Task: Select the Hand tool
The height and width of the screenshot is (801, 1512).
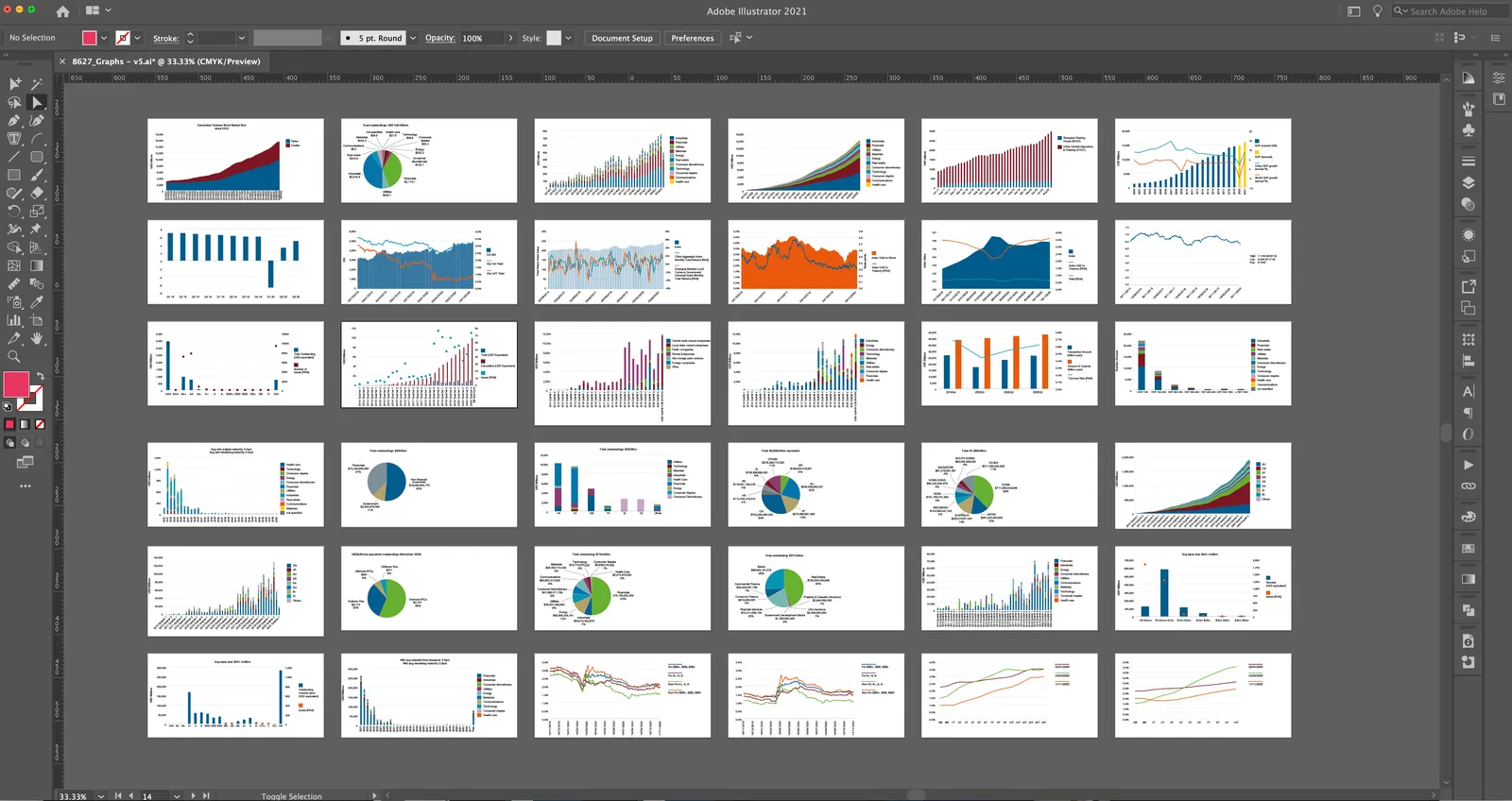Action: point(37,338)
